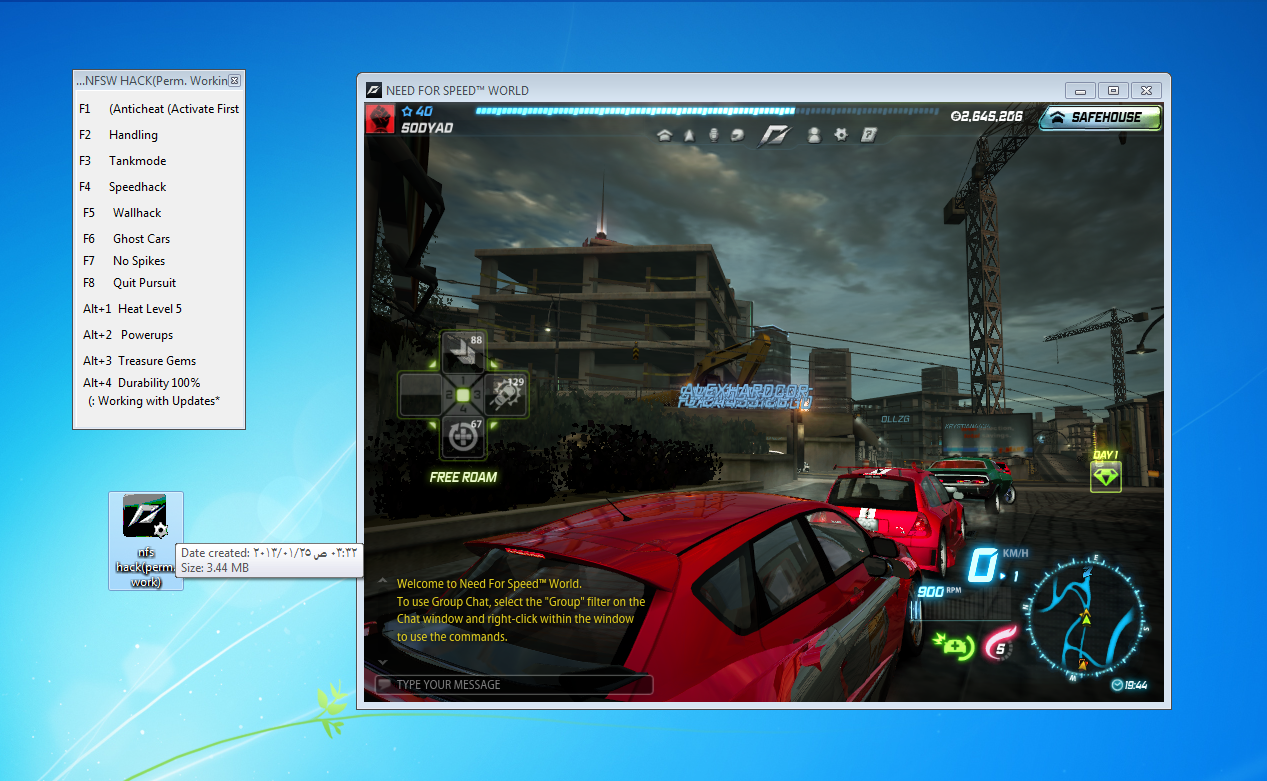The image size is (1267, 781).
Task: Select the Alt+1 Heat Level 5 entry
Action: [132, 309]
